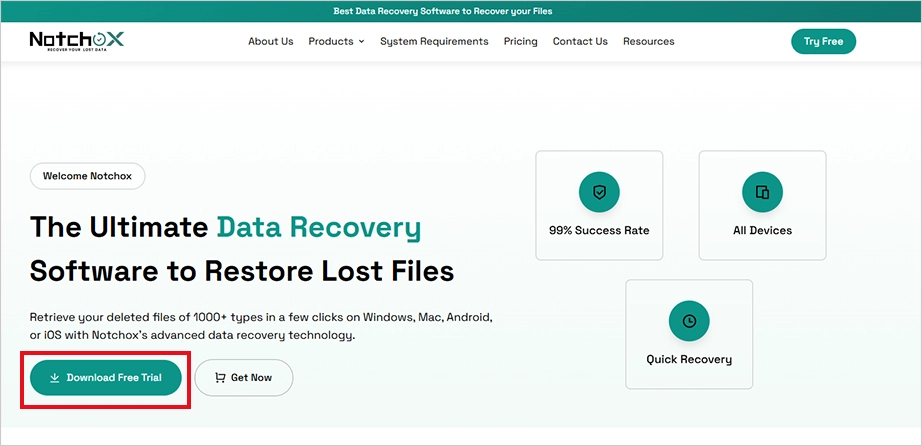This screenshot has height=446, width=922.
Task: Click the clock icon in Quick Recovery card
Action: (689, 321)
